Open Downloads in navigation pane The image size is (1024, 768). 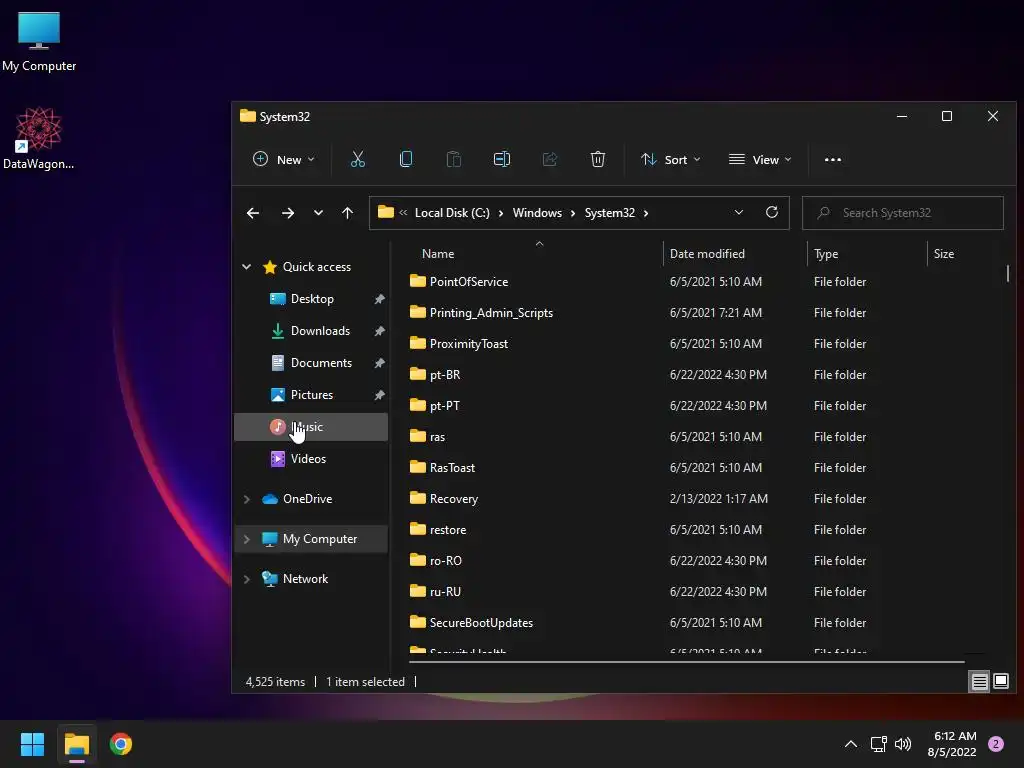pos(320,331)
